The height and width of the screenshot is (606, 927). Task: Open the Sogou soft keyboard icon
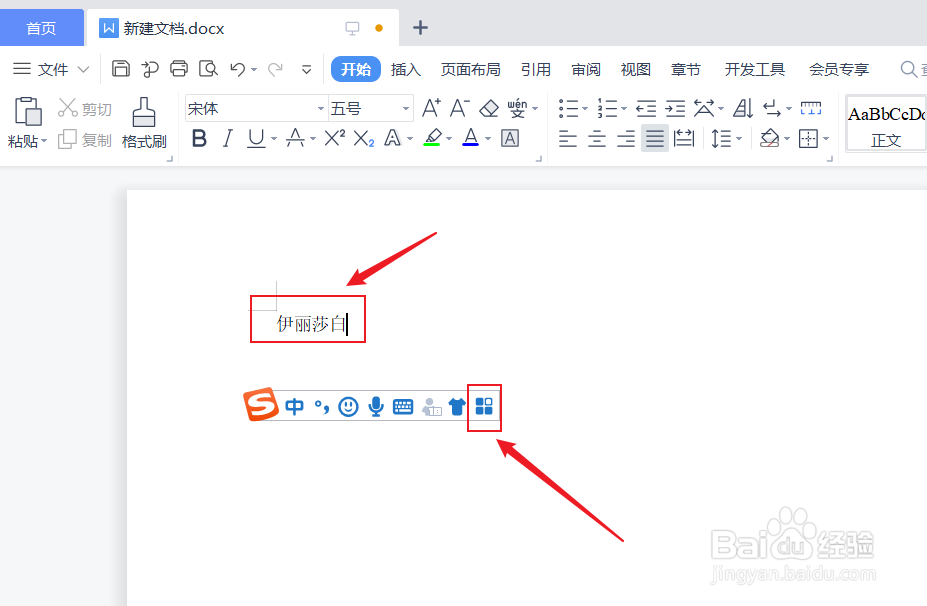pyautogui.click(x=402, y=407)
